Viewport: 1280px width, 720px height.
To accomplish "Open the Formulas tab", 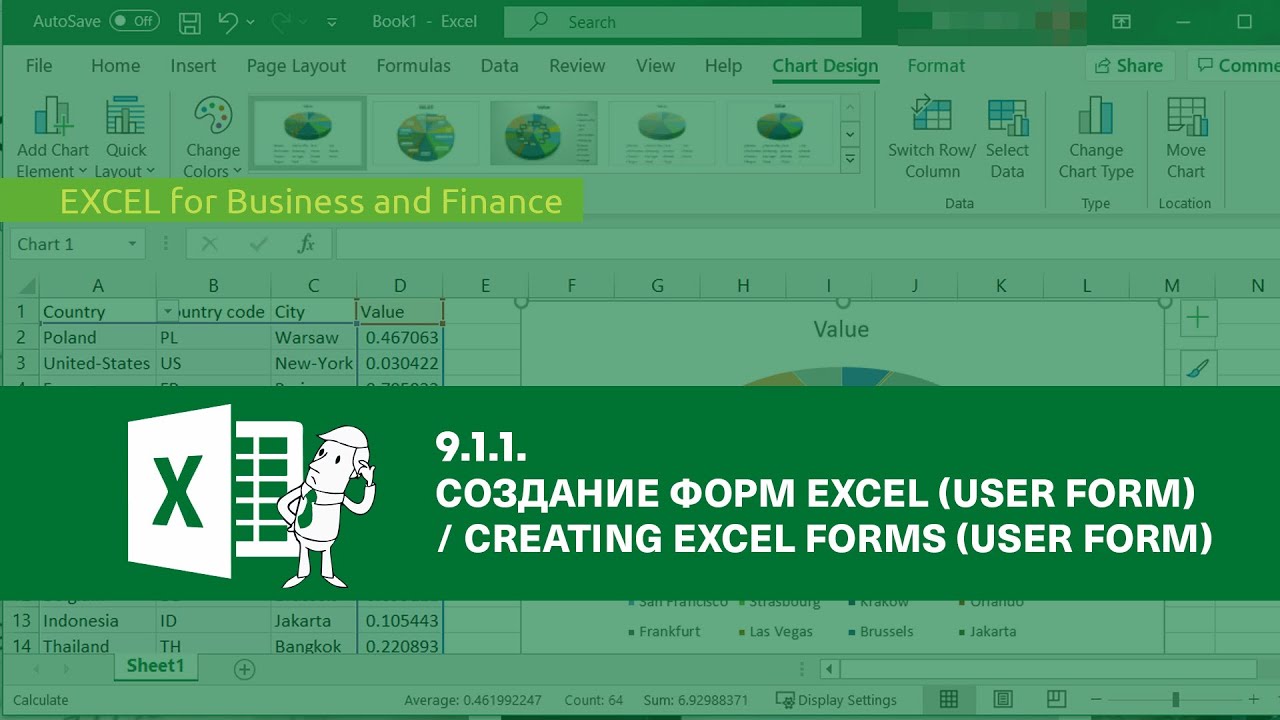I will (413, 66).
